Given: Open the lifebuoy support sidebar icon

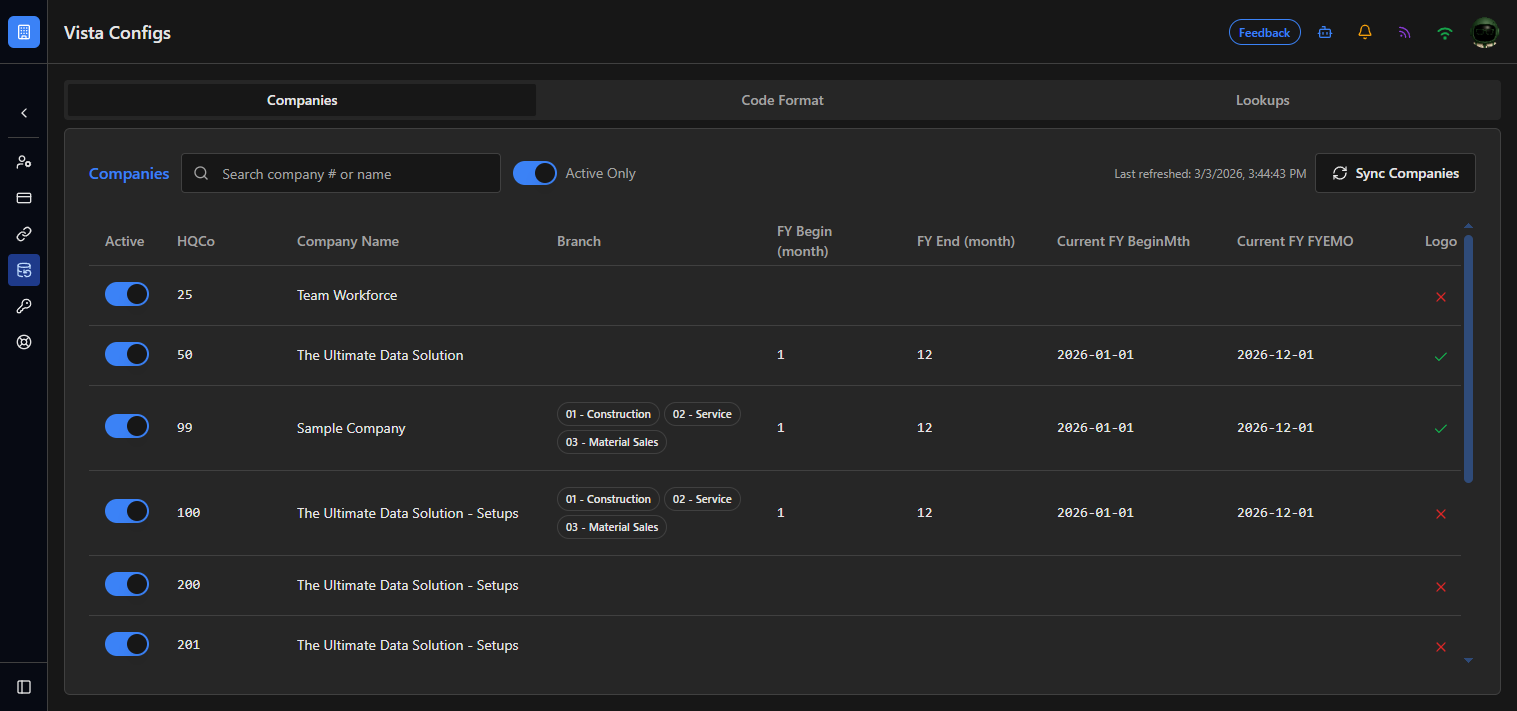Looking at the screenshot, I should click(24, 342).
